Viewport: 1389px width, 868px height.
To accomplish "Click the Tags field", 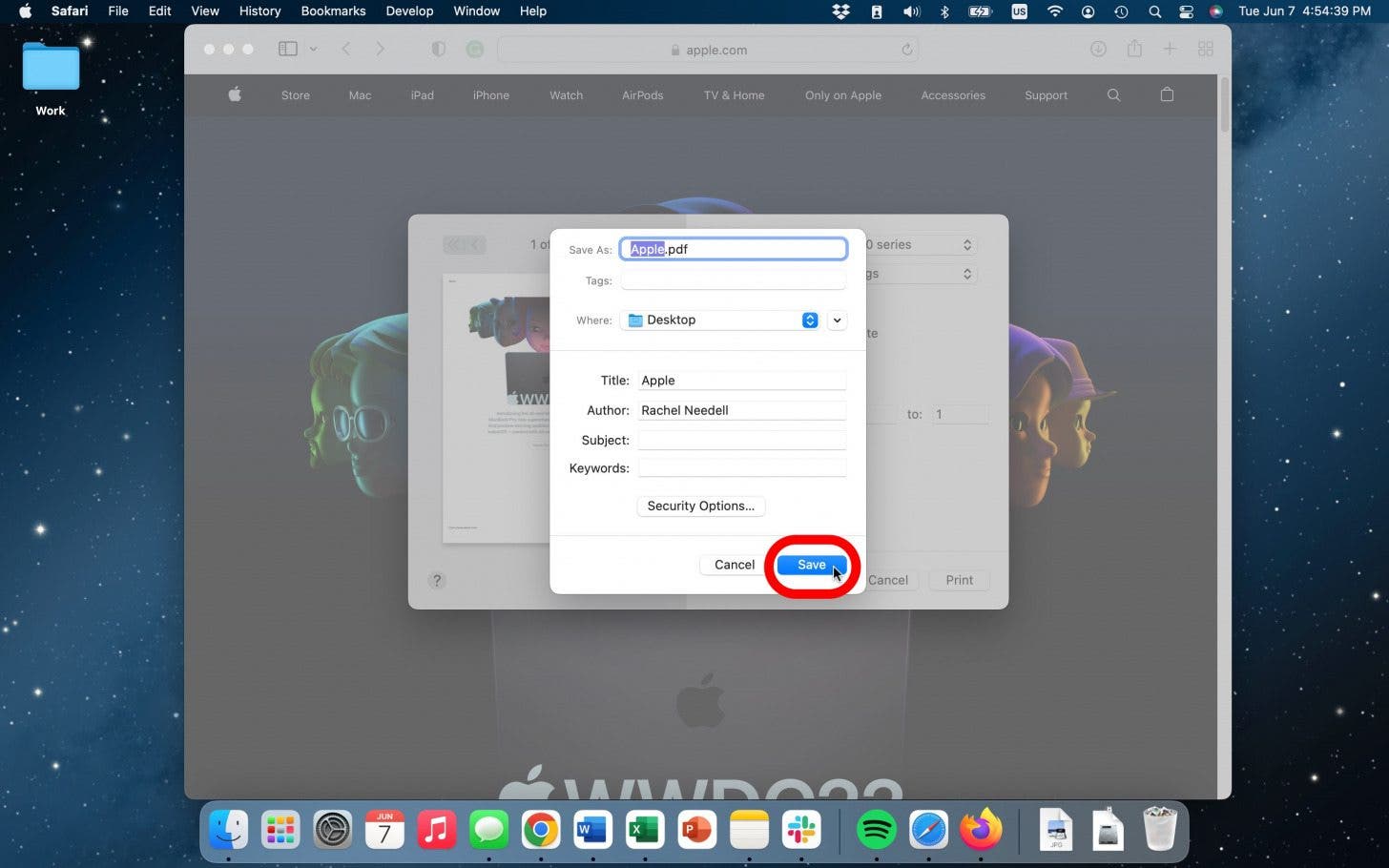I will (x=733, y=280).
